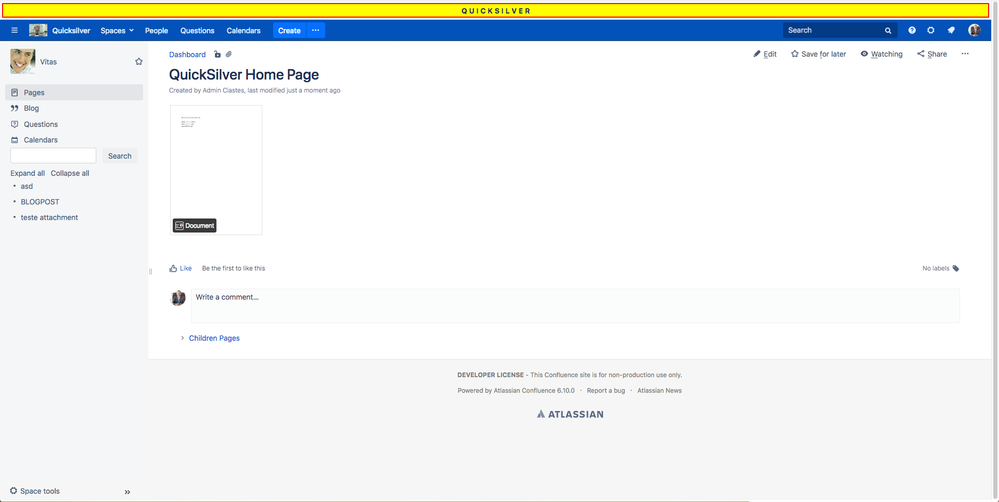Click the blue Create button
The width and height of the screenshot is (999, 502).
tap(289, 31)
